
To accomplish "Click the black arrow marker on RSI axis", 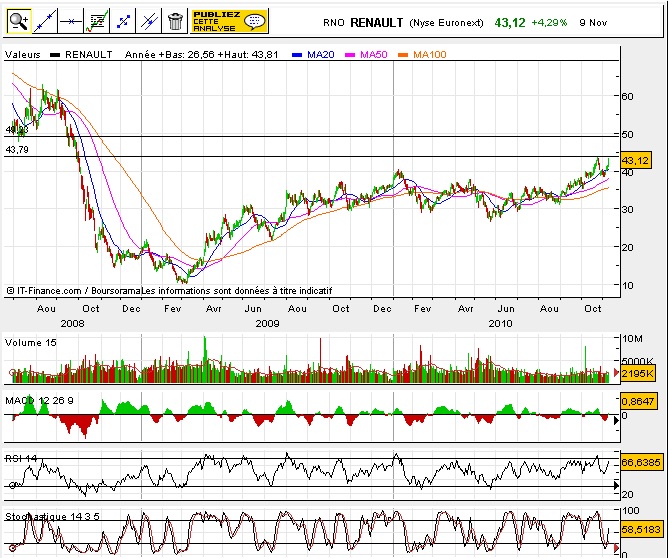I will click(616, 485).
